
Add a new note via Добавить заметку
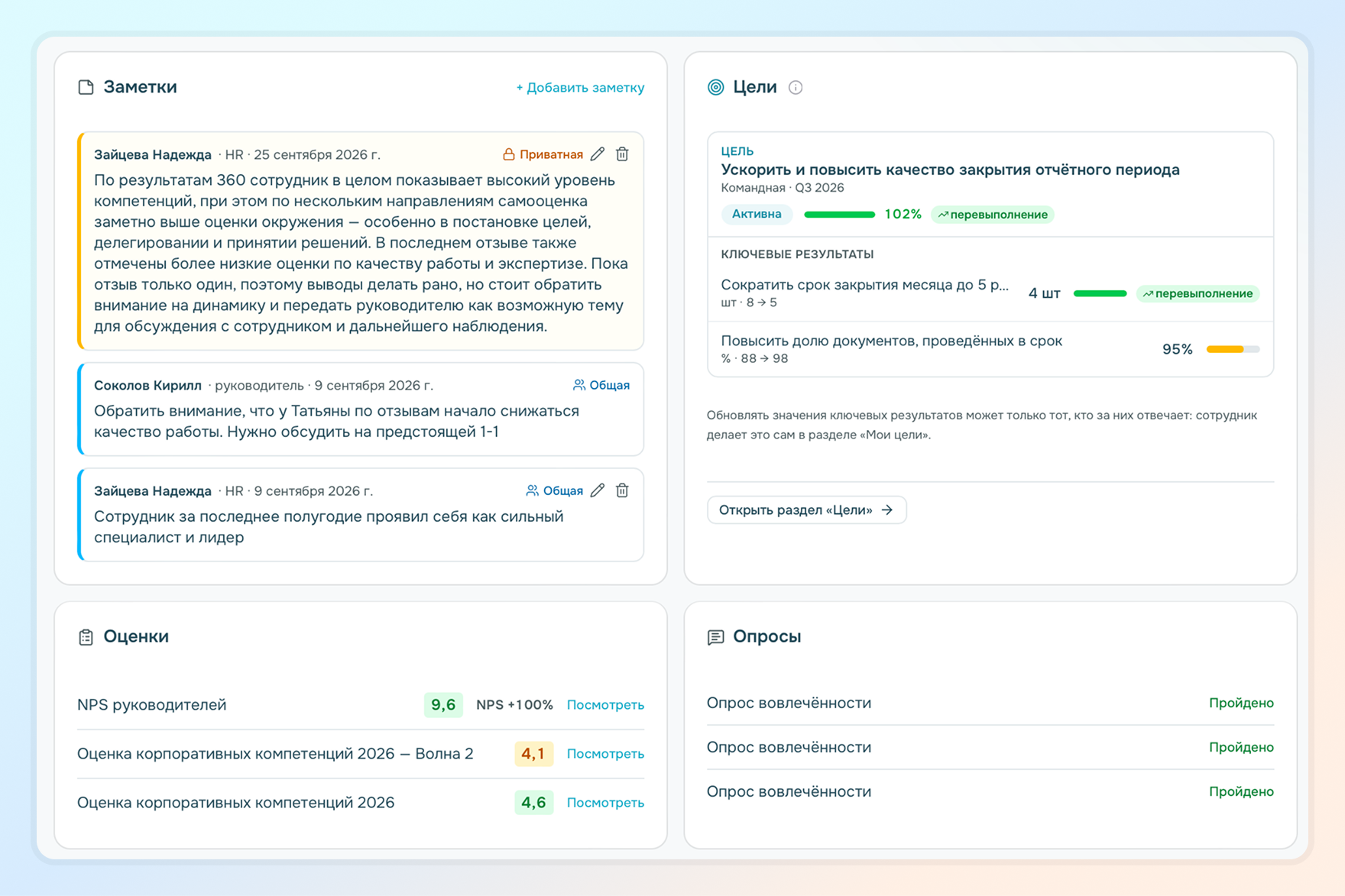(580, 88)
